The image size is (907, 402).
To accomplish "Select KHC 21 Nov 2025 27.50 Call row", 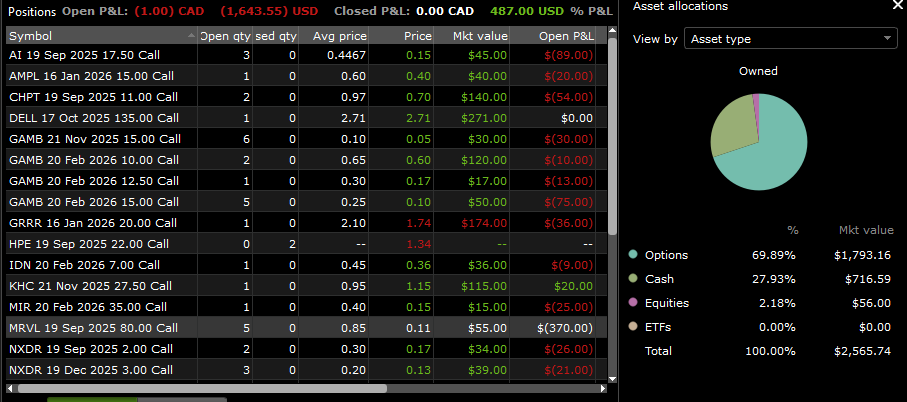I will (x=307, y=286).
